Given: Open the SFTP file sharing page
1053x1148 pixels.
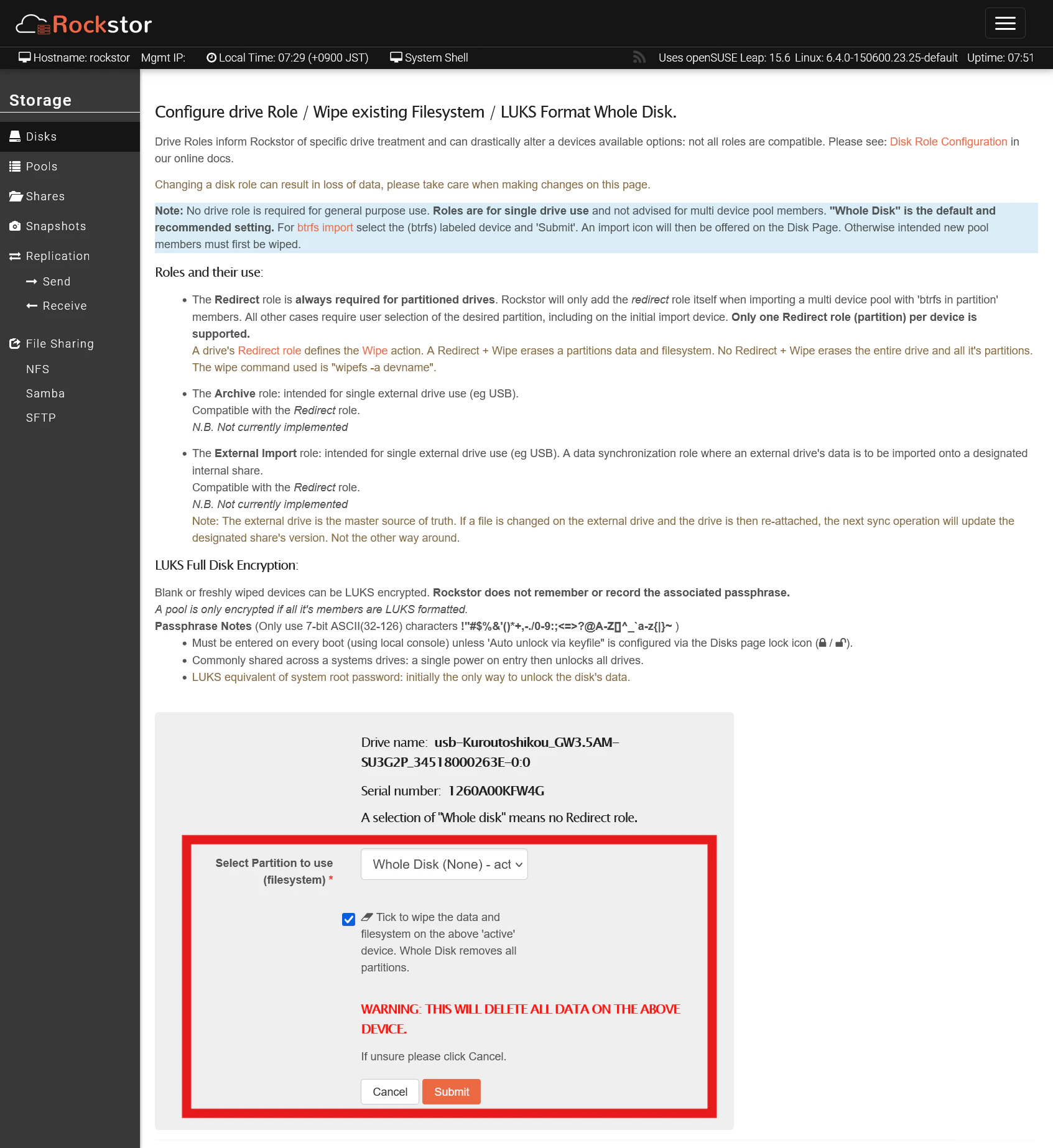Looking at the screenshot, I should tap(41, 417).
